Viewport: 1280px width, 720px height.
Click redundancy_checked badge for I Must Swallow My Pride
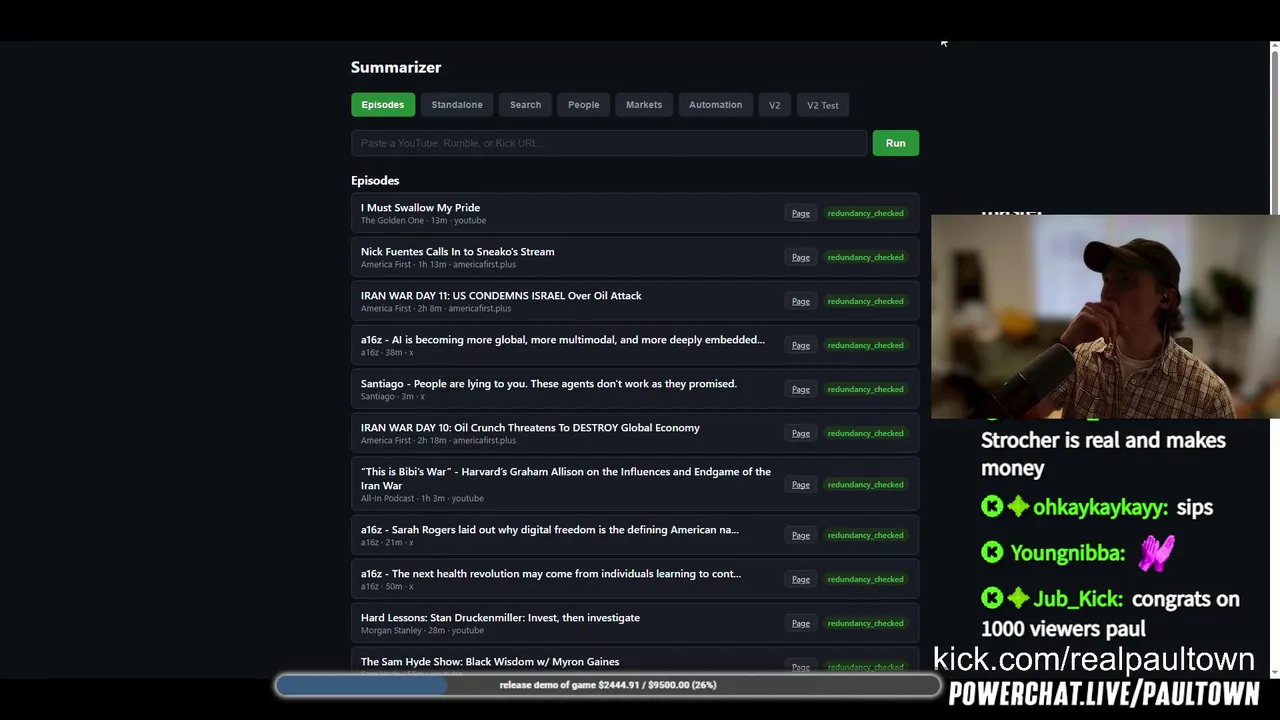point(865,213)
